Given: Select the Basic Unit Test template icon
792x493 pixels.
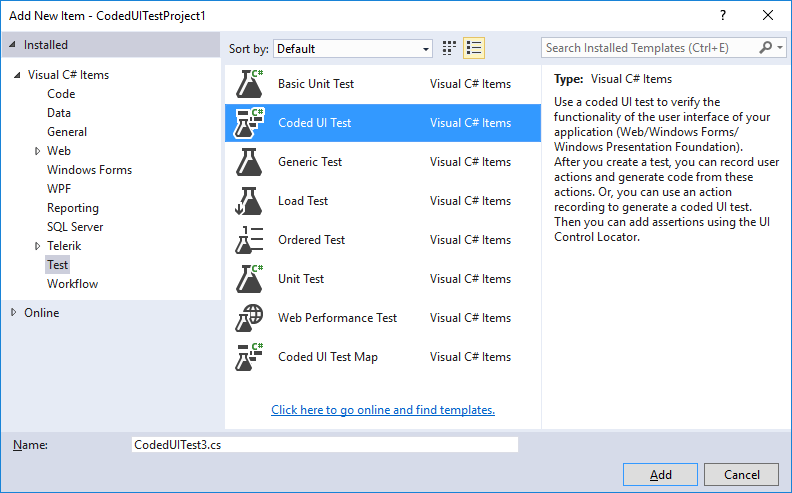Looking at the screenshot, I should (249, 84).
